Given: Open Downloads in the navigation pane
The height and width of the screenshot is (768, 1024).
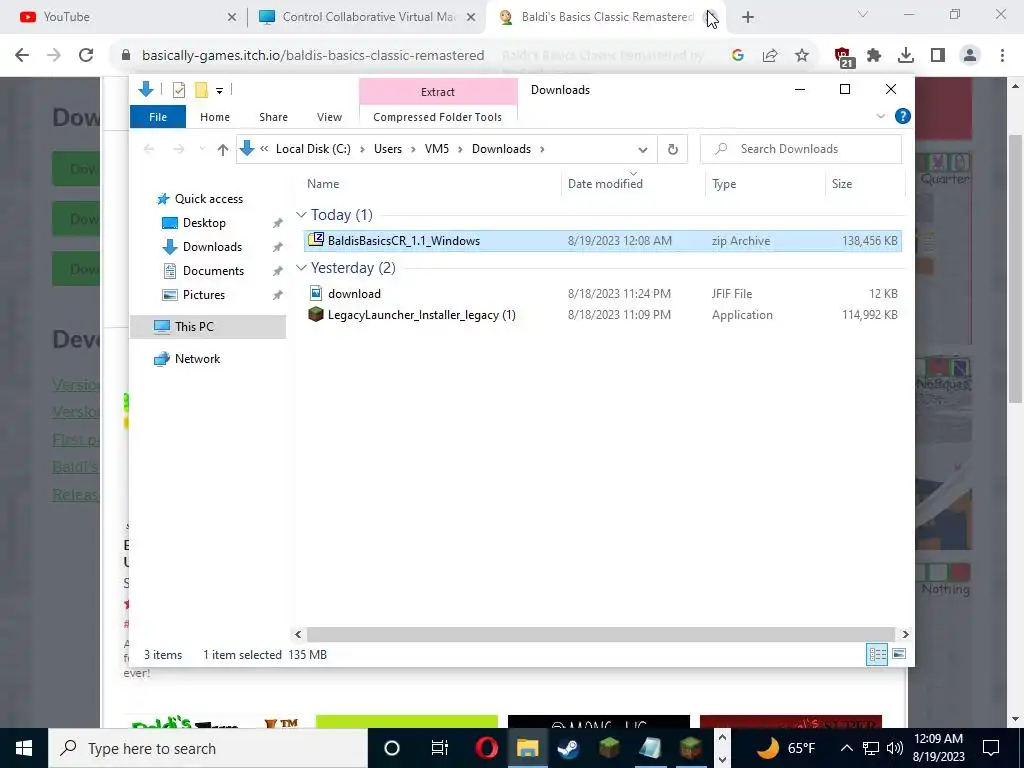Looking at the screenshot, I should [212, 247].
